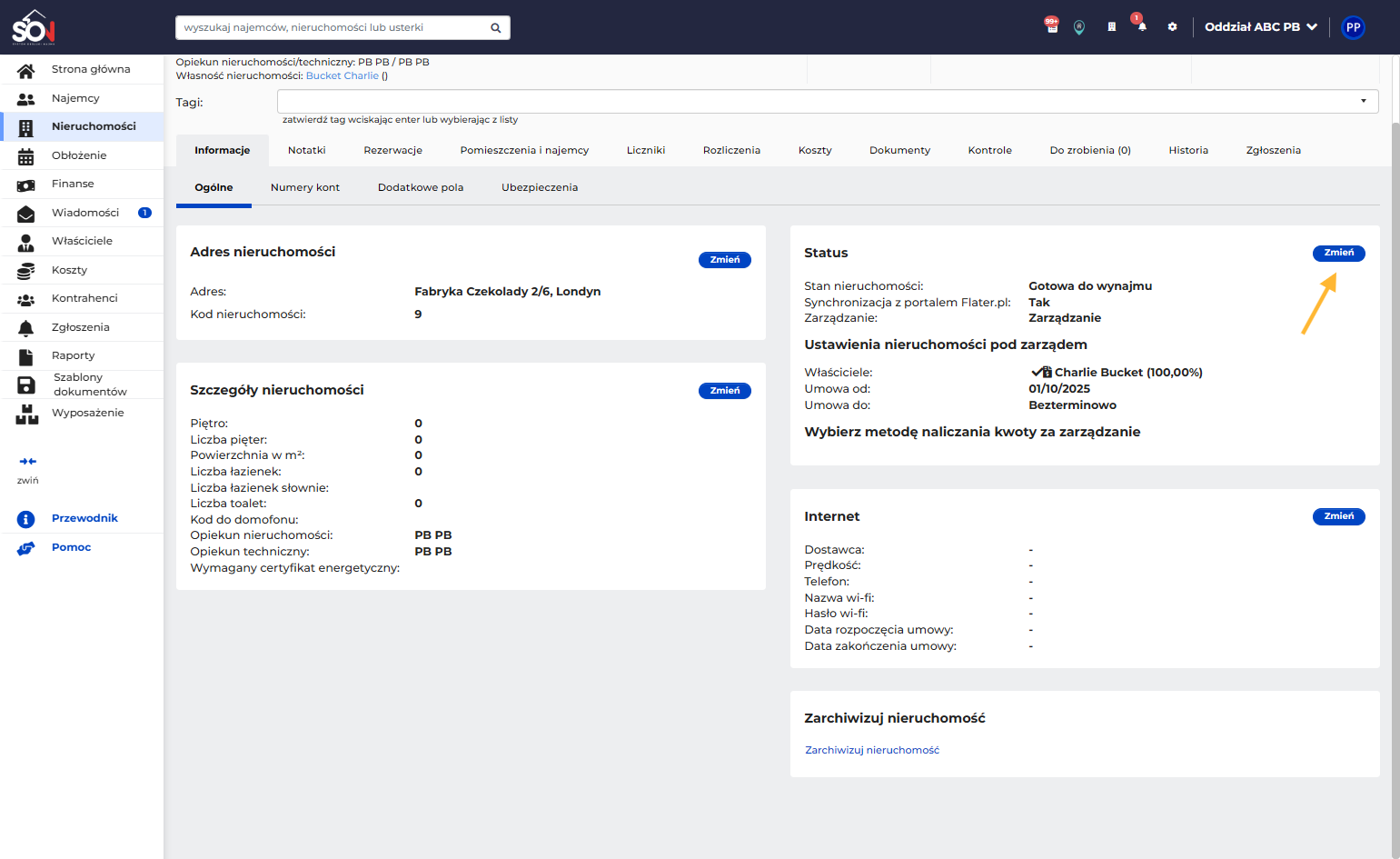Switch to the Notatki tab

point(307,151)
